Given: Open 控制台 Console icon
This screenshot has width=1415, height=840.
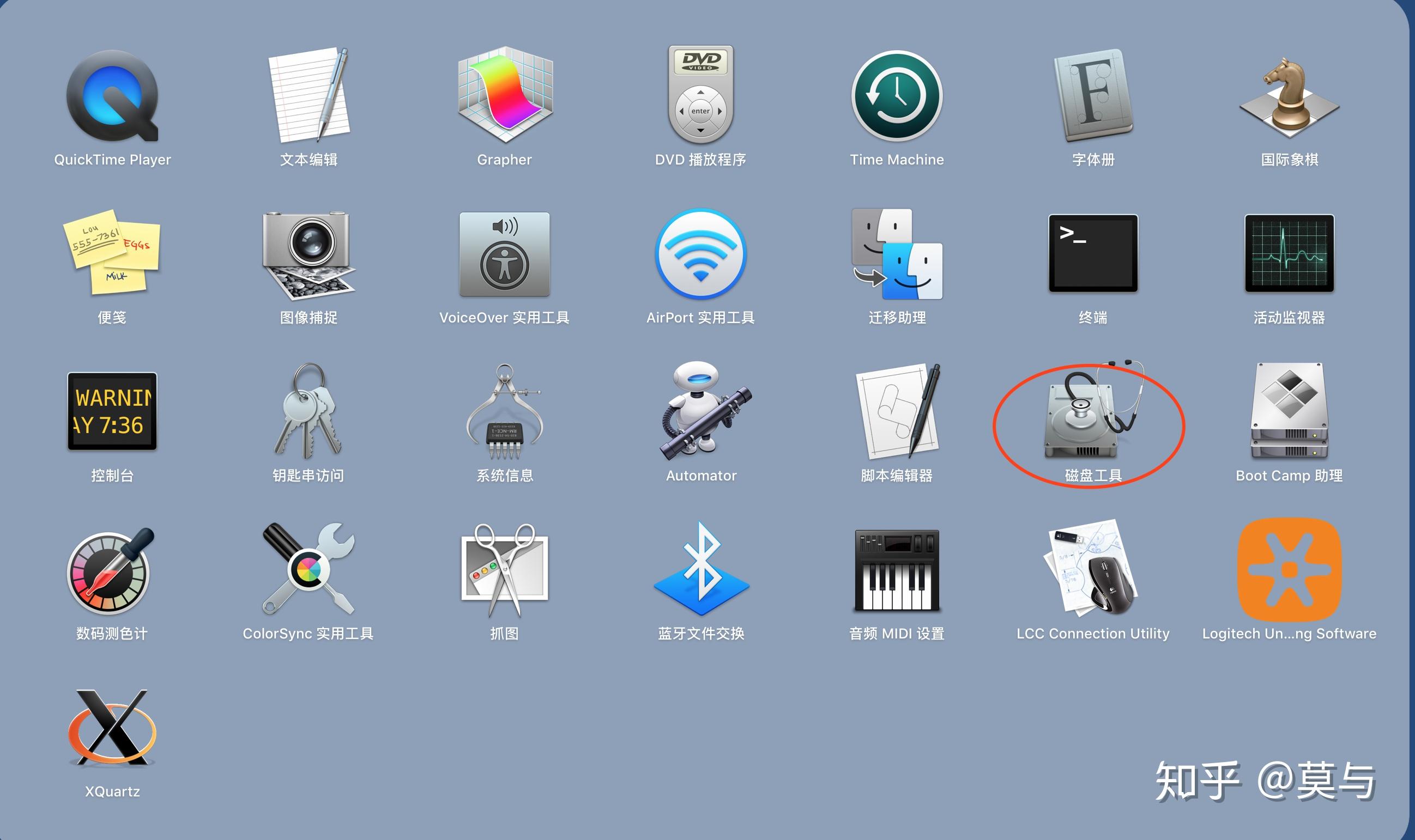Looking at the screenshot, I should click(x=112, y=411).
